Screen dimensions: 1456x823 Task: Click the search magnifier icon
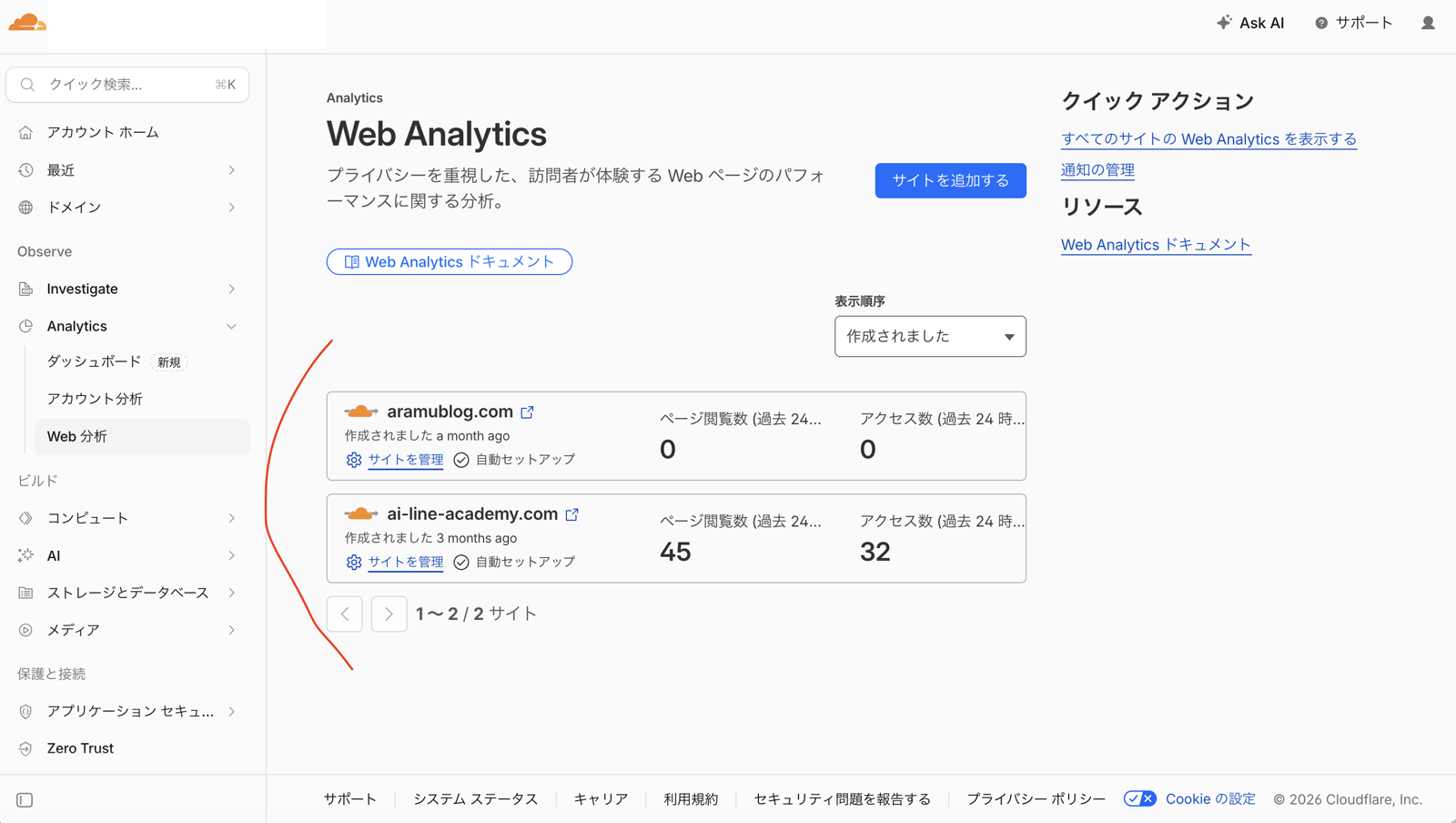[x=27, y=85]
